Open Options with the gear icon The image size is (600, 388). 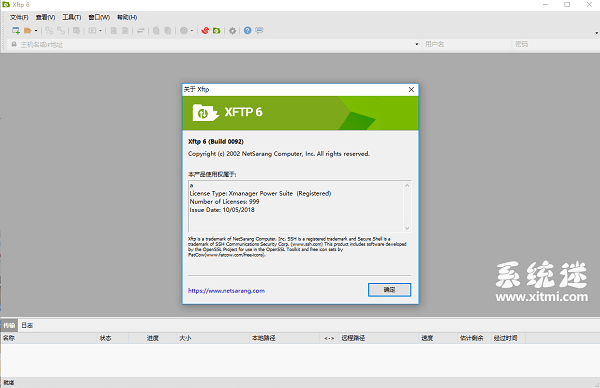point(232,31)
